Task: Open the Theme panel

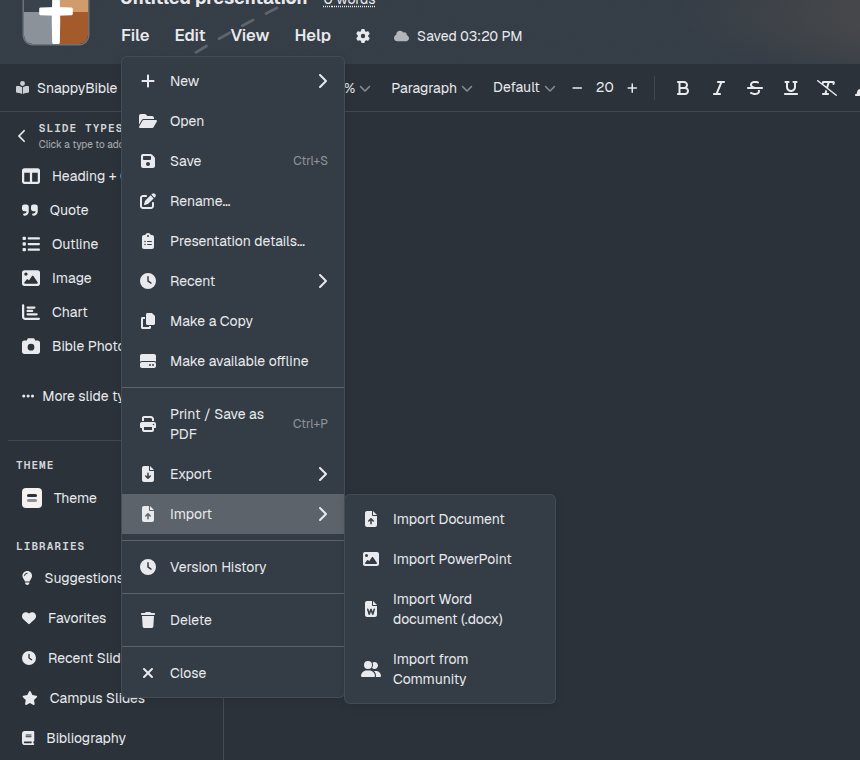Action: click(x=59, y=498)
